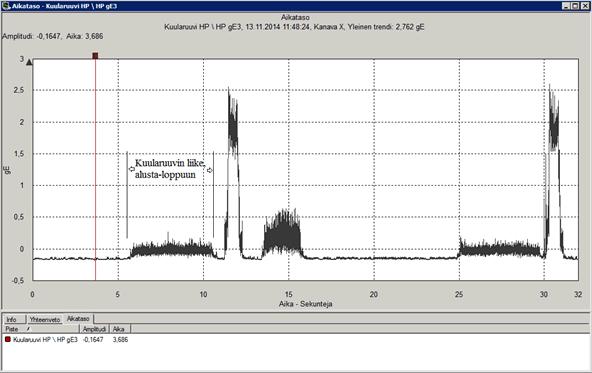Minimize the Aikataso window
The height and width of the screenshot is (373, 592).
click(x=566, y=6)
